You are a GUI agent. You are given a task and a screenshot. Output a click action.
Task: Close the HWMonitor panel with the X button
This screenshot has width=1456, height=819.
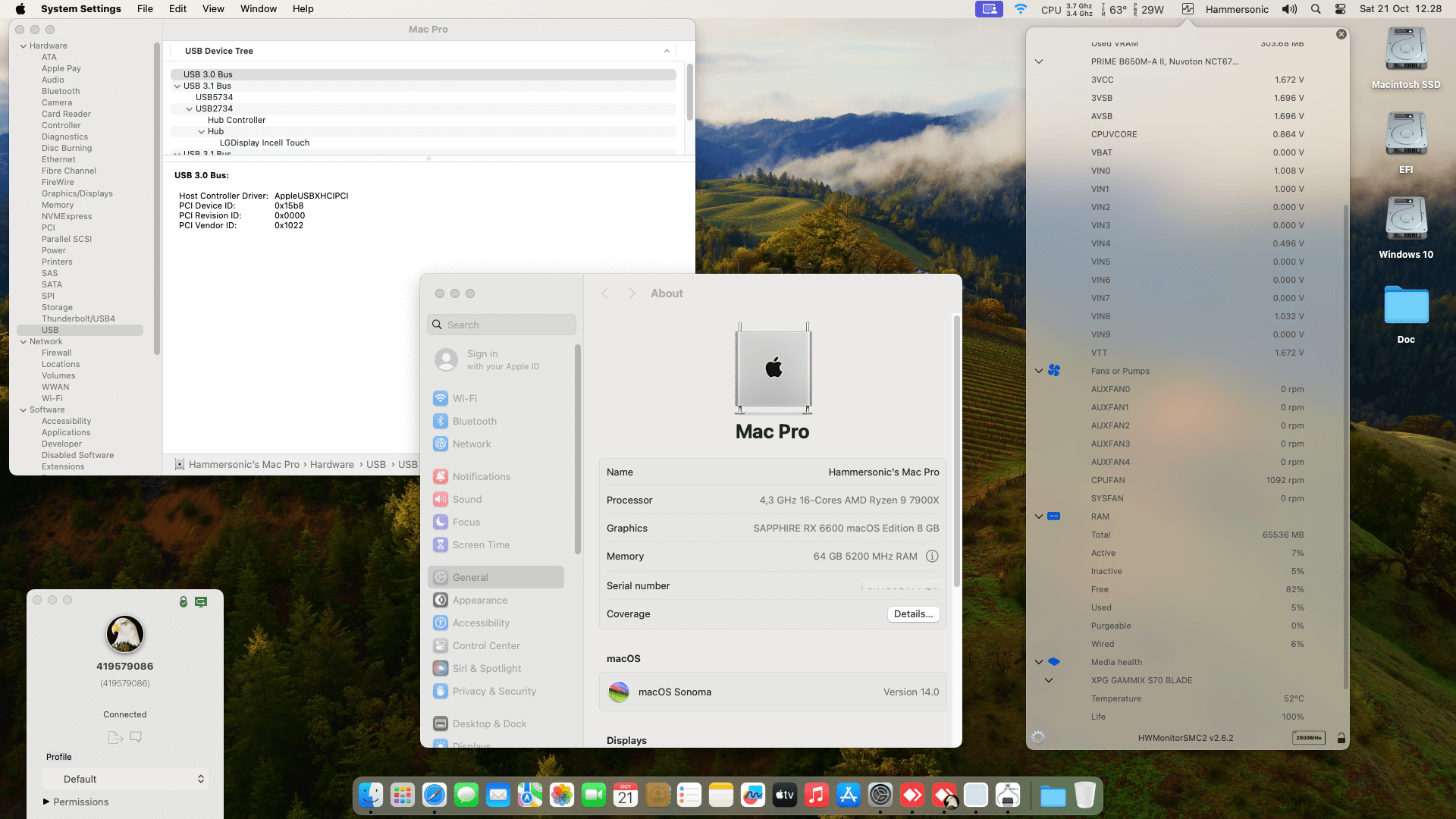(x=1341, y=34)
